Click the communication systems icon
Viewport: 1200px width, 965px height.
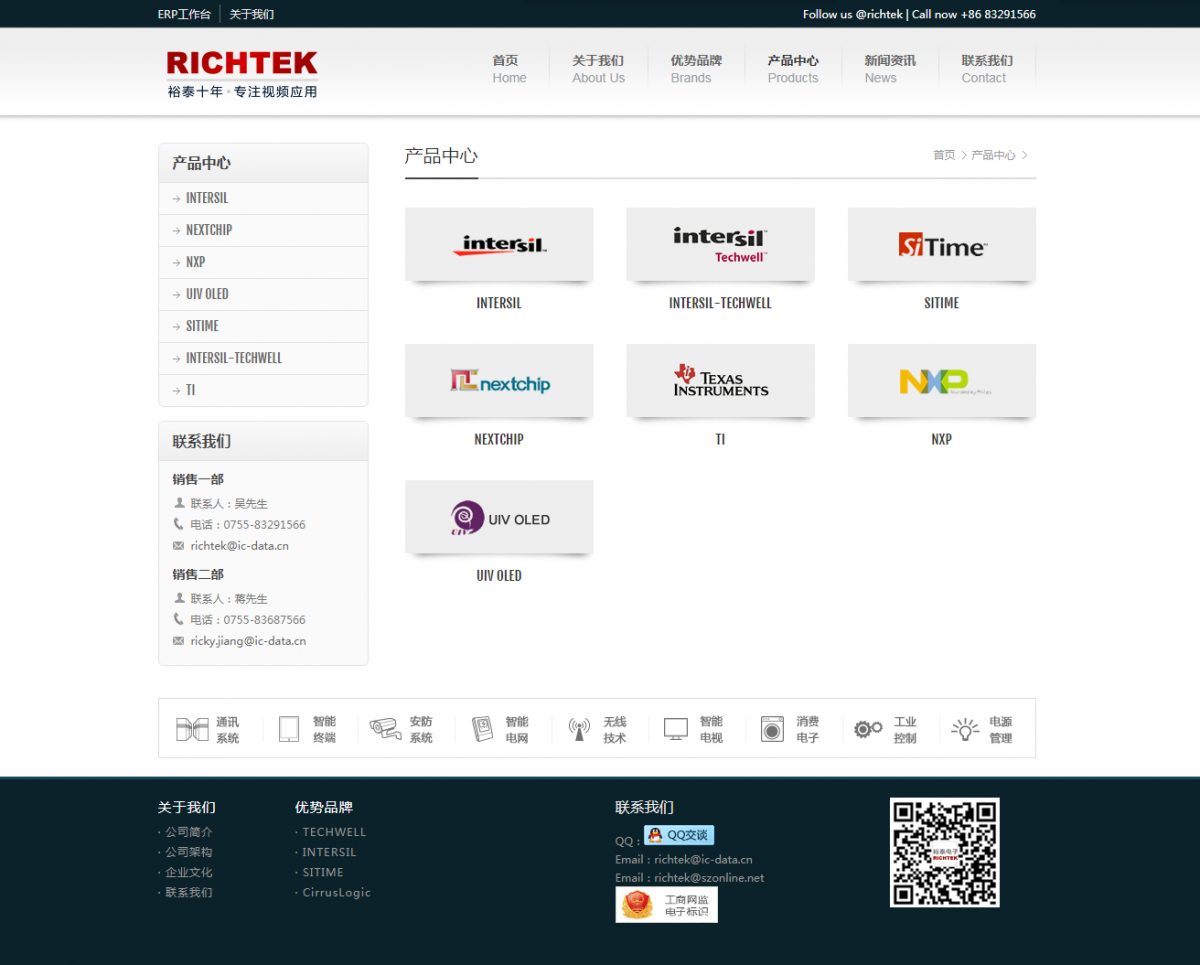[x=192, y=729]
